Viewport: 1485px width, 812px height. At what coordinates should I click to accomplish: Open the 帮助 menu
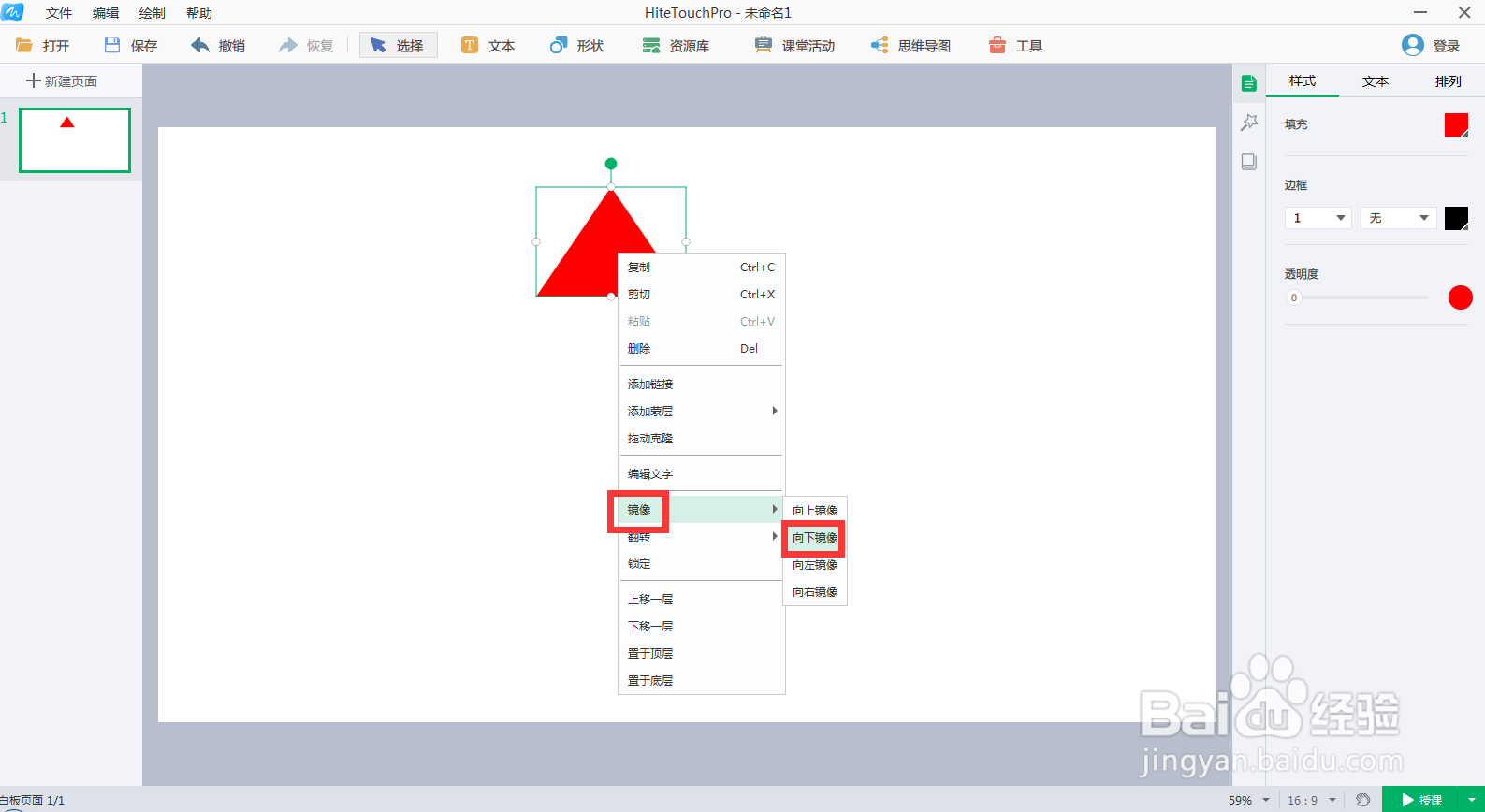pyautogui.click(x=199, y=13)
